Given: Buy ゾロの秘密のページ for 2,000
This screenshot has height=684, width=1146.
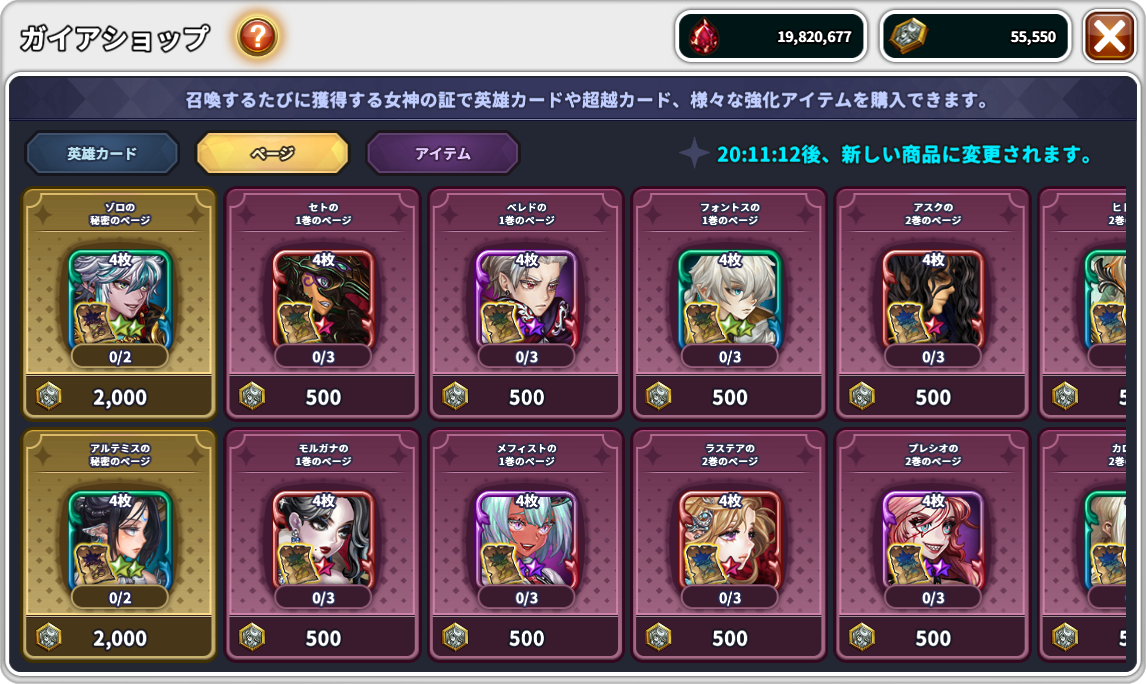Looking at the screenshot, I should [120, 397].
